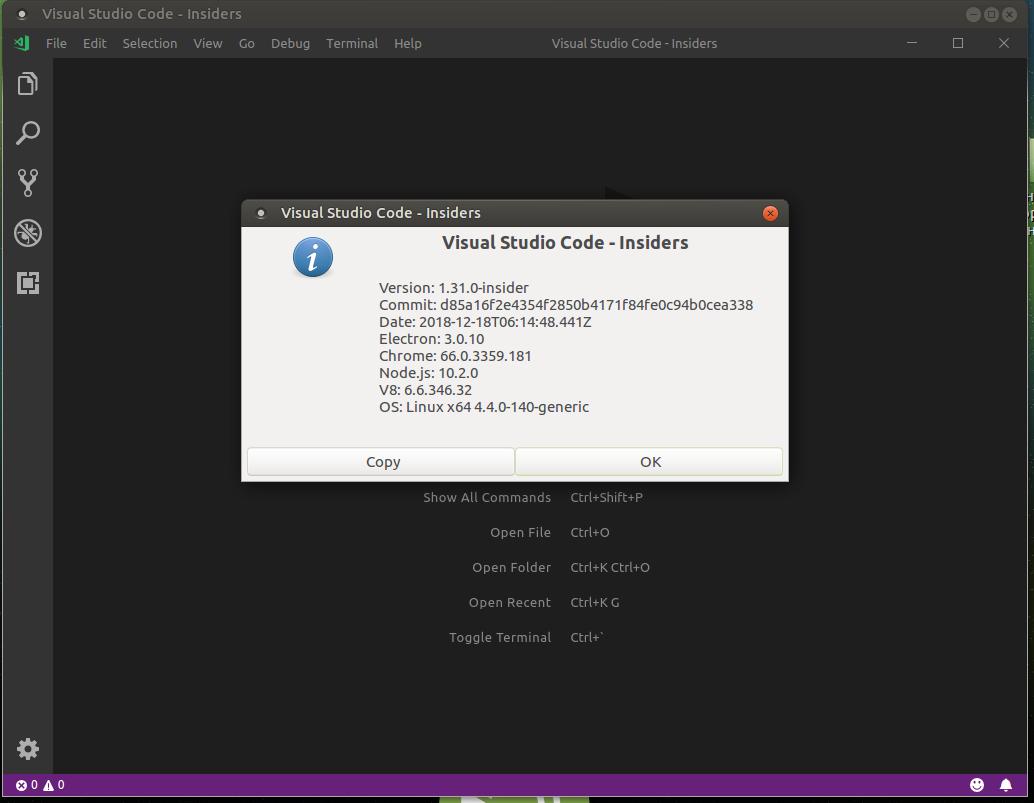
Task: Open the Explorer sidebar icon
Action: pos(27,83)
